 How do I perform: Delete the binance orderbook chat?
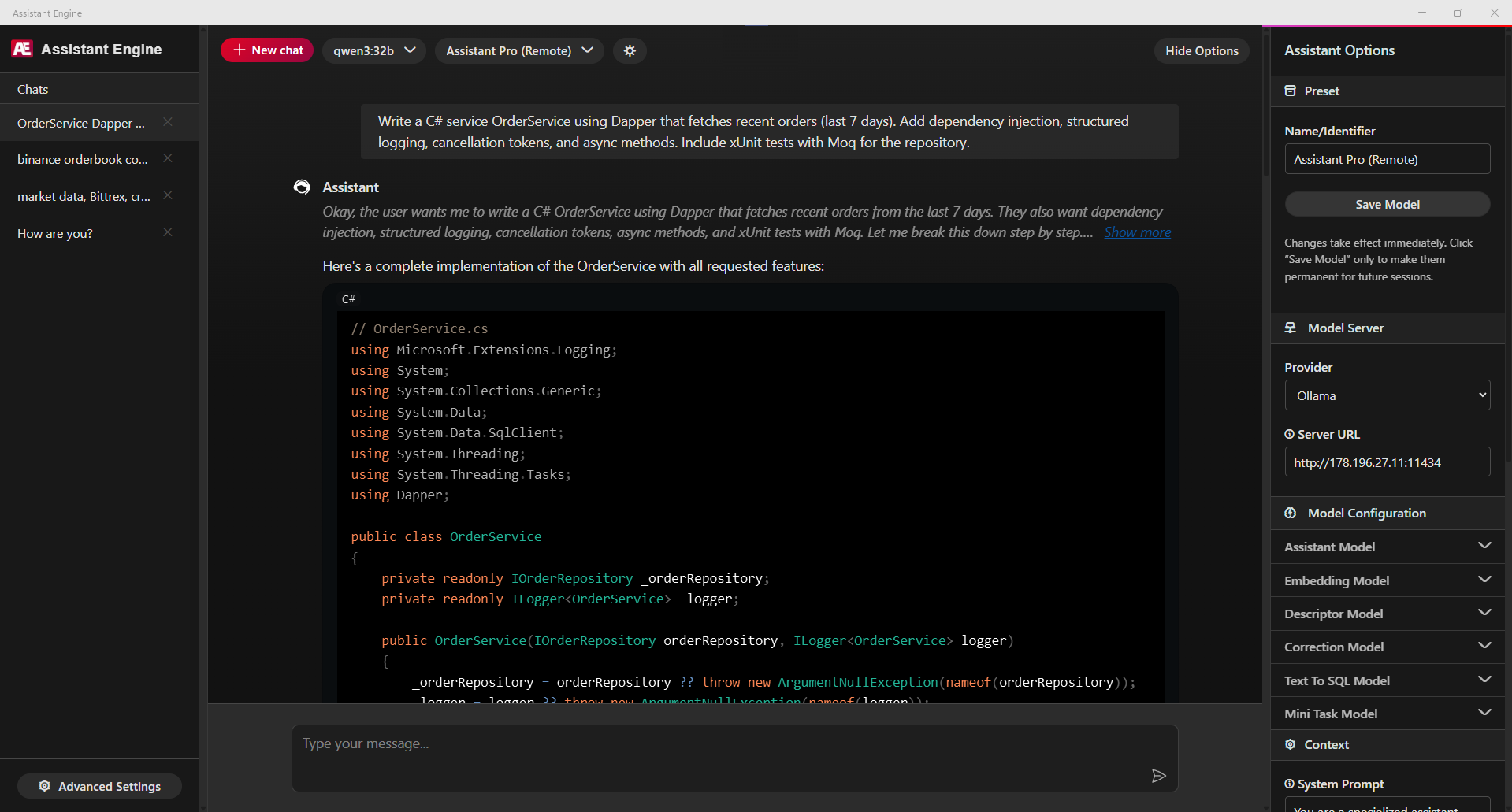168,158
